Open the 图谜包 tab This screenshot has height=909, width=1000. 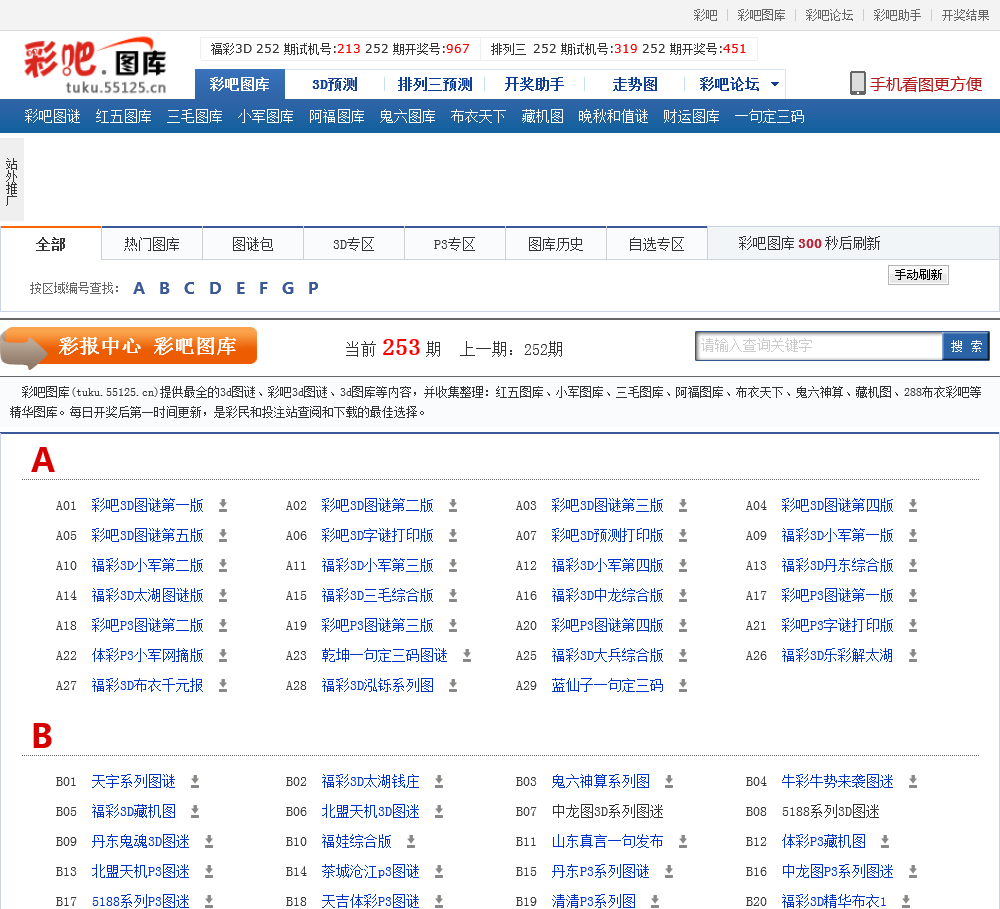coord(253,244)
